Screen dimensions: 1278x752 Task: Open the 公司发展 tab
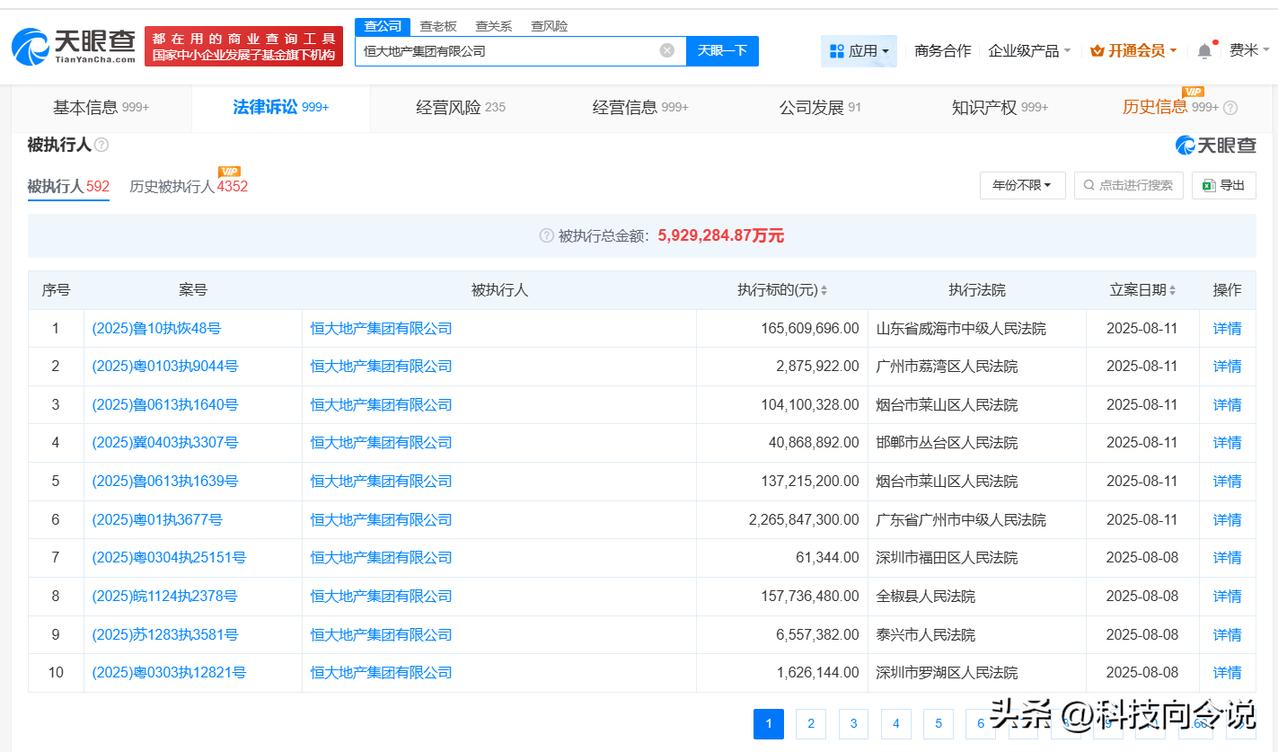[x=819, y=107]
